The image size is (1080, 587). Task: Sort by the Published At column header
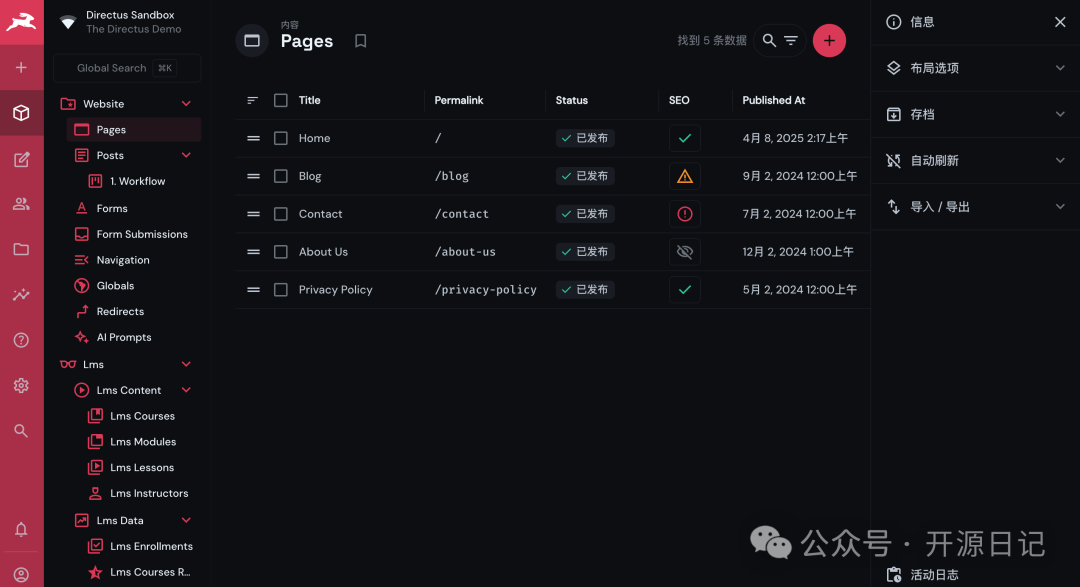click(x=773, y=101)
